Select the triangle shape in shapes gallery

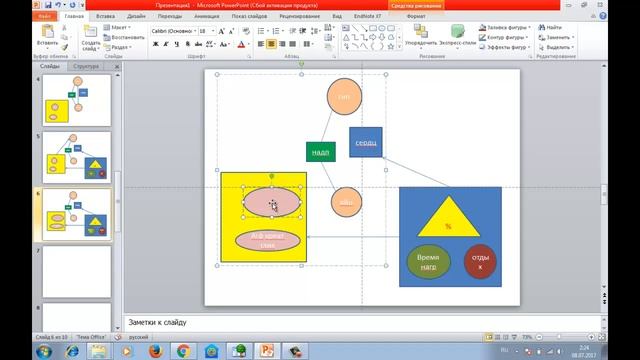coord(346,37)
